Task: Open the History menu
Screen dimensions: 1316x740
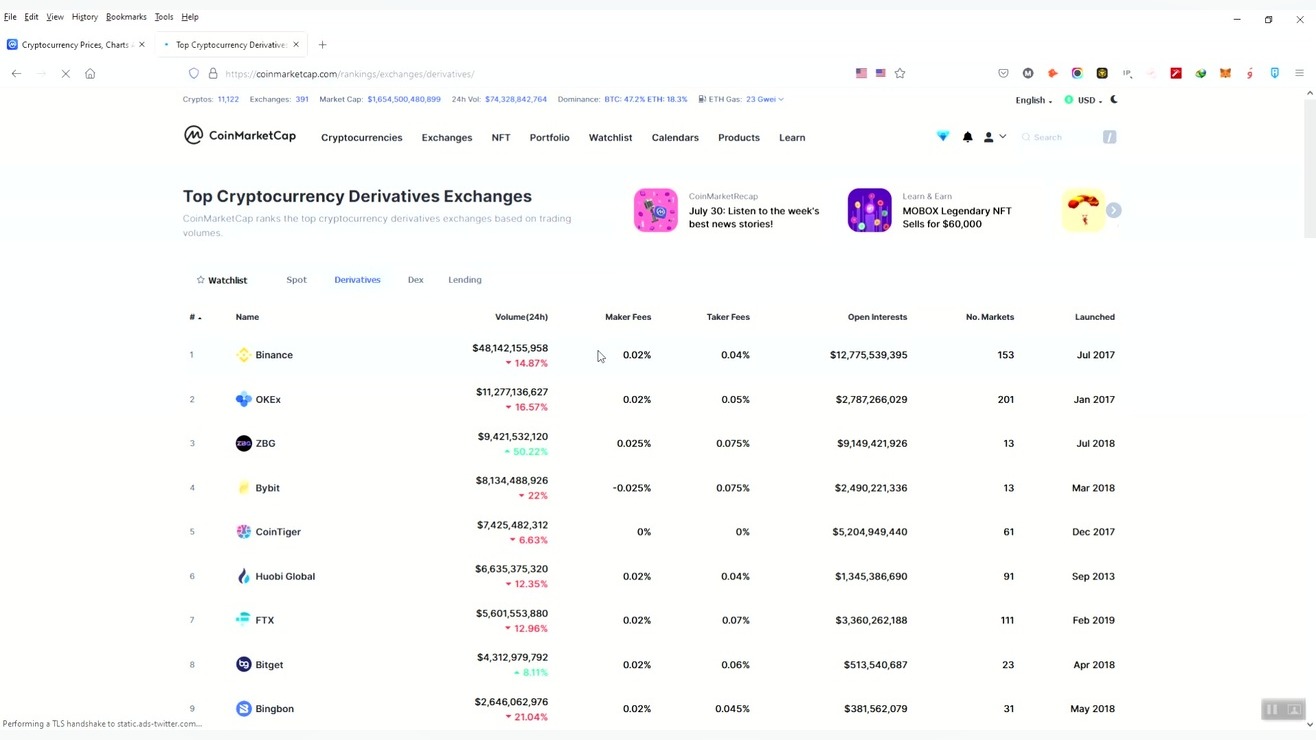Action: 84,17
